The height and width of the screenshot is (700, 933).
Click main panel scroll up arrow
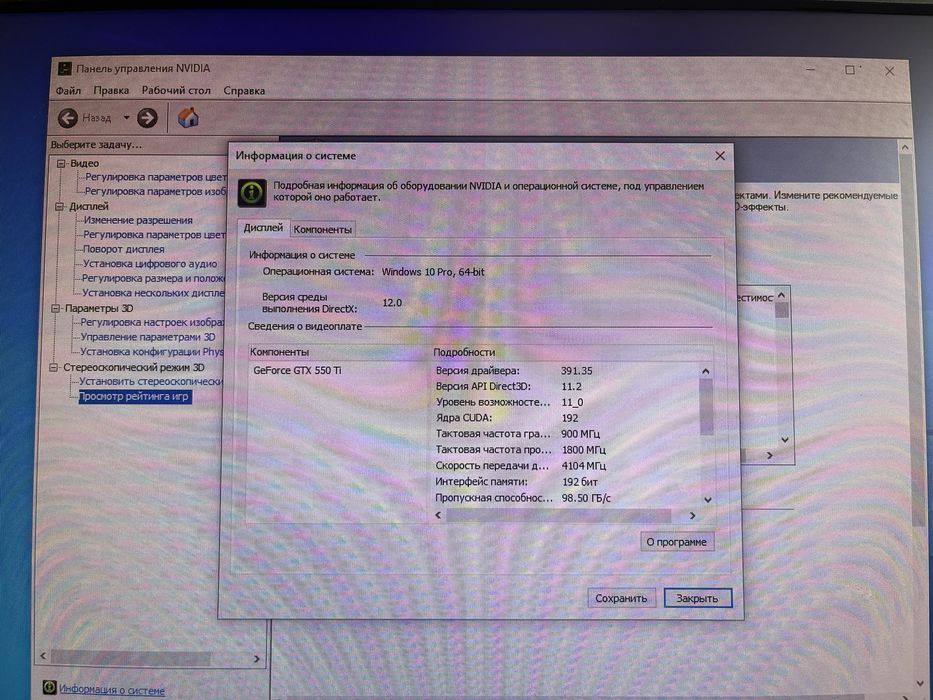point(904,147)
